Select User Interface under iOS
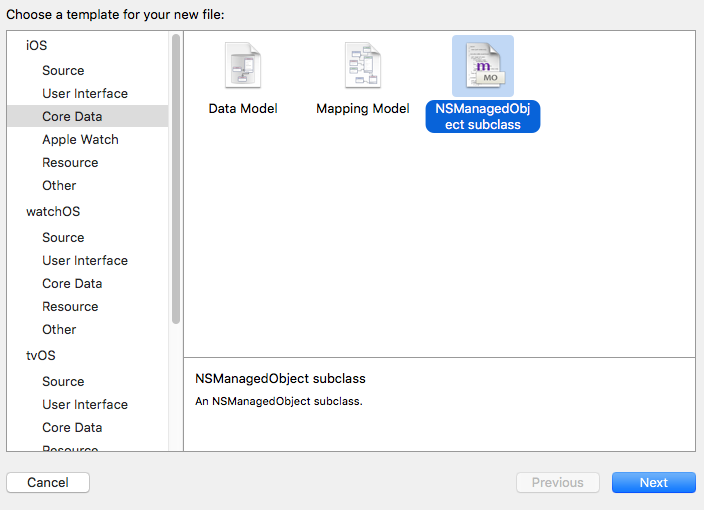The height and width of the screenshot is (510, 704). 85,93
